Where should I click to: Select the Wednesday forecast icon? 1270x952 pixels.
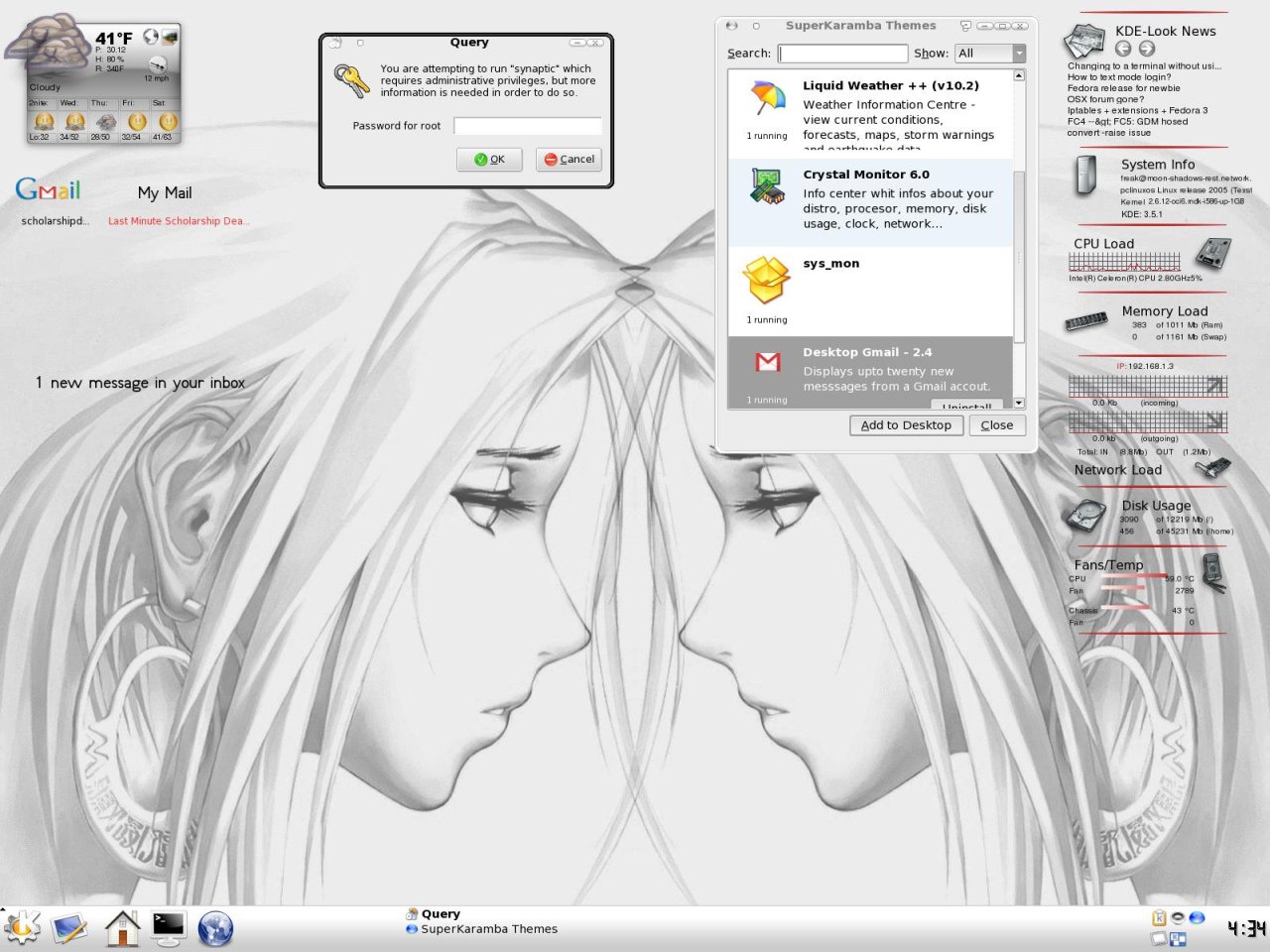(74, 122)
